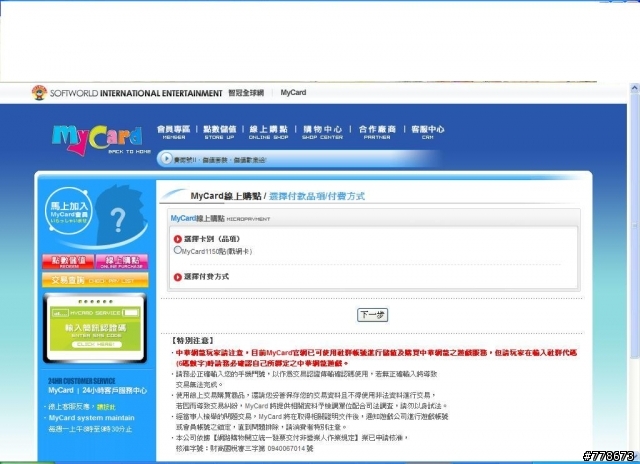Click the red arrow icon beside 選擇卡別
The width and height of the screenshot is (640, 464).
pos(178,239)
